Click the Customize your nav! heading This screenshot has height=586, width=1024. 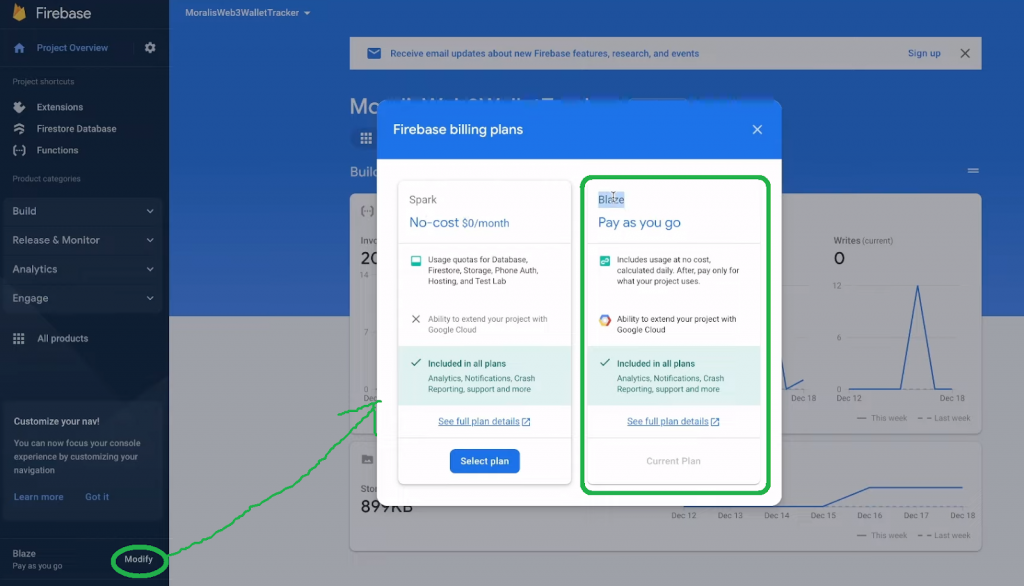point(57,421)
